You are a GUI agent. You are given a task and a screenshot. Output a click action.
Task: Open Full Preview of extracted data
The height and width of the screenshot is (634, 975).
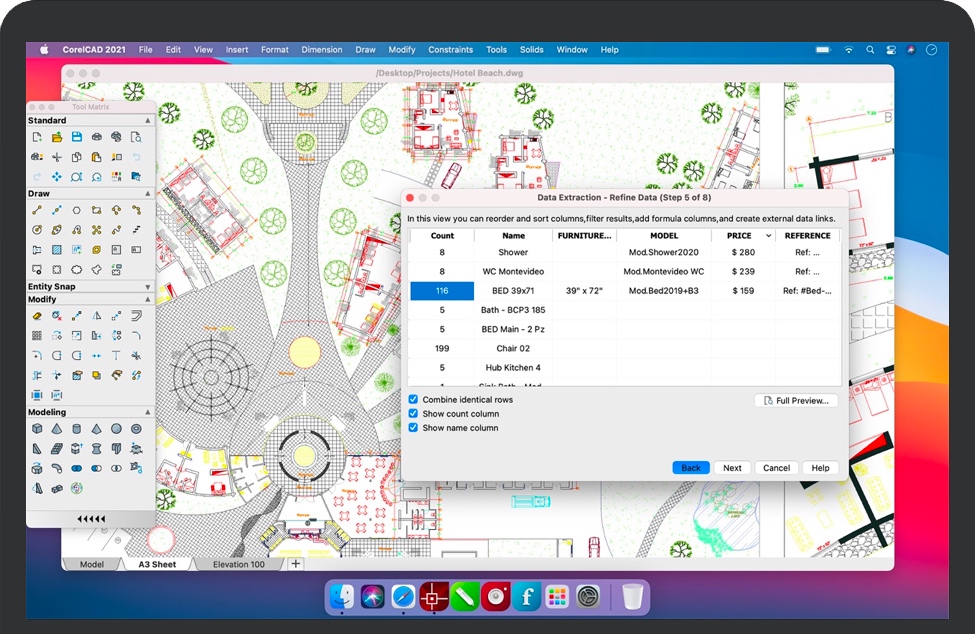tap(796, 400)
